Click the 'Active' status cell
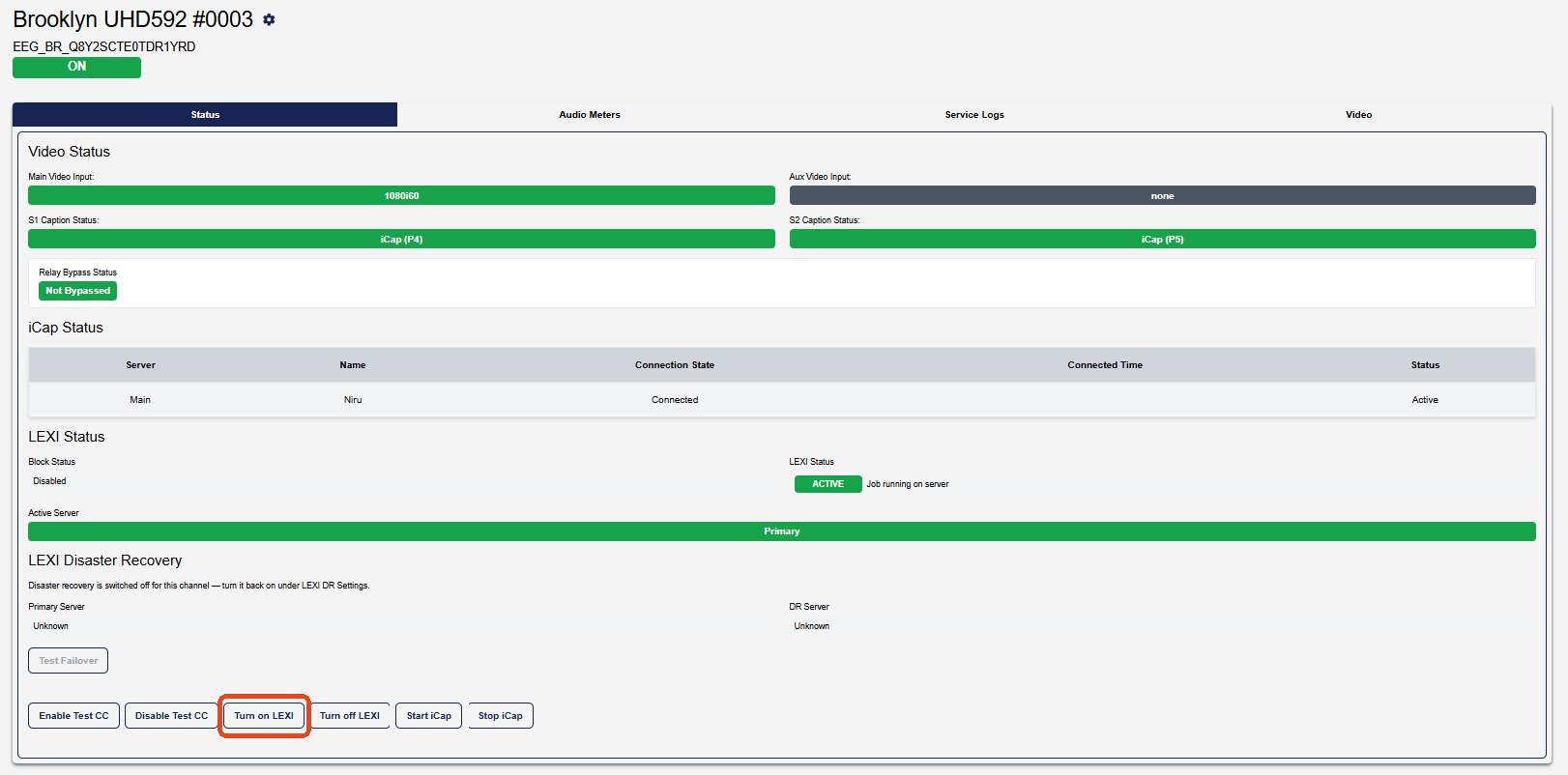Viewport: 1568px width, 775px height. tap(1425, 400)
